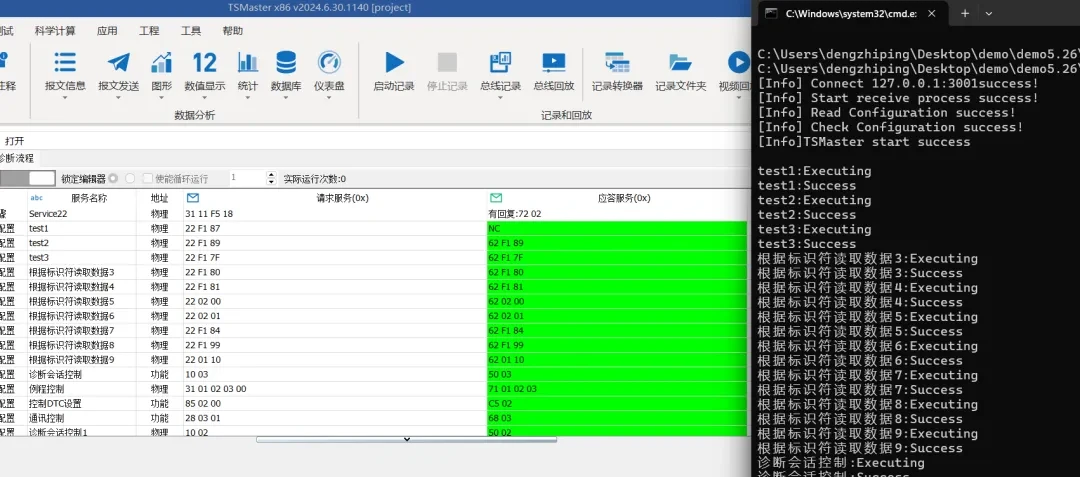Viewport: 1080px width, 477px height.
Task: Open the 仪表盘 dashboard gauge icon
Action: 329,63
